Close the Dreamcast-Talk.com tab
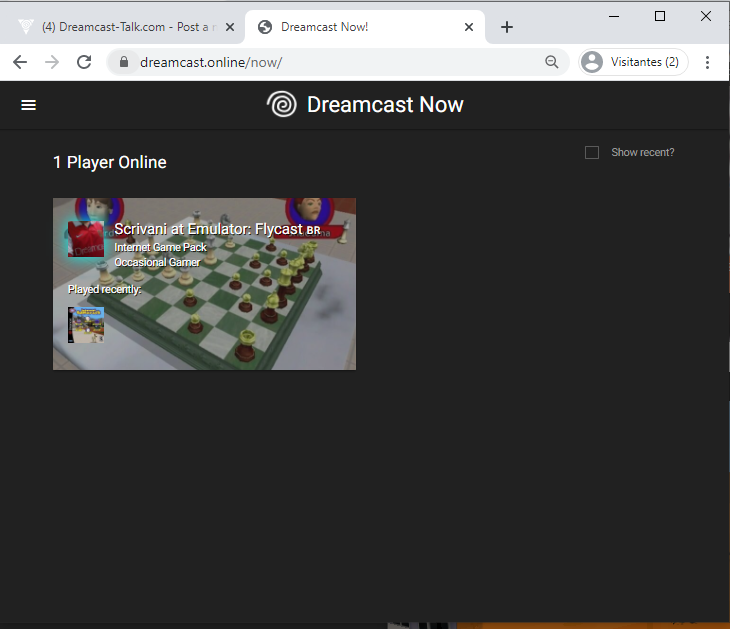Viewport: 730px width, 629px height. (230, 27)
